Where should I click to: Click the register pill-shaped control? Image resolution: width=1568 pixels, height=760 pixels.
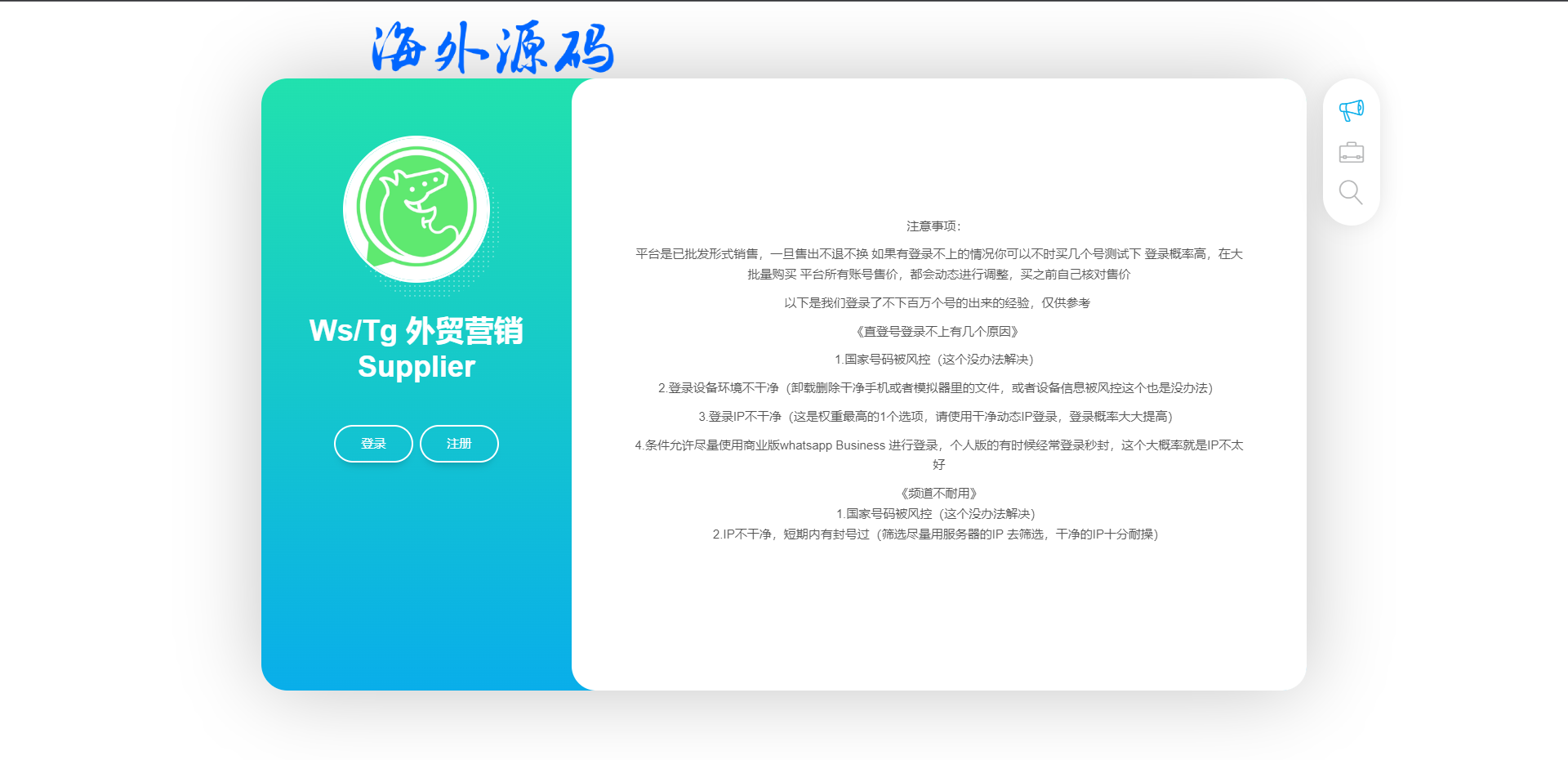459,443
